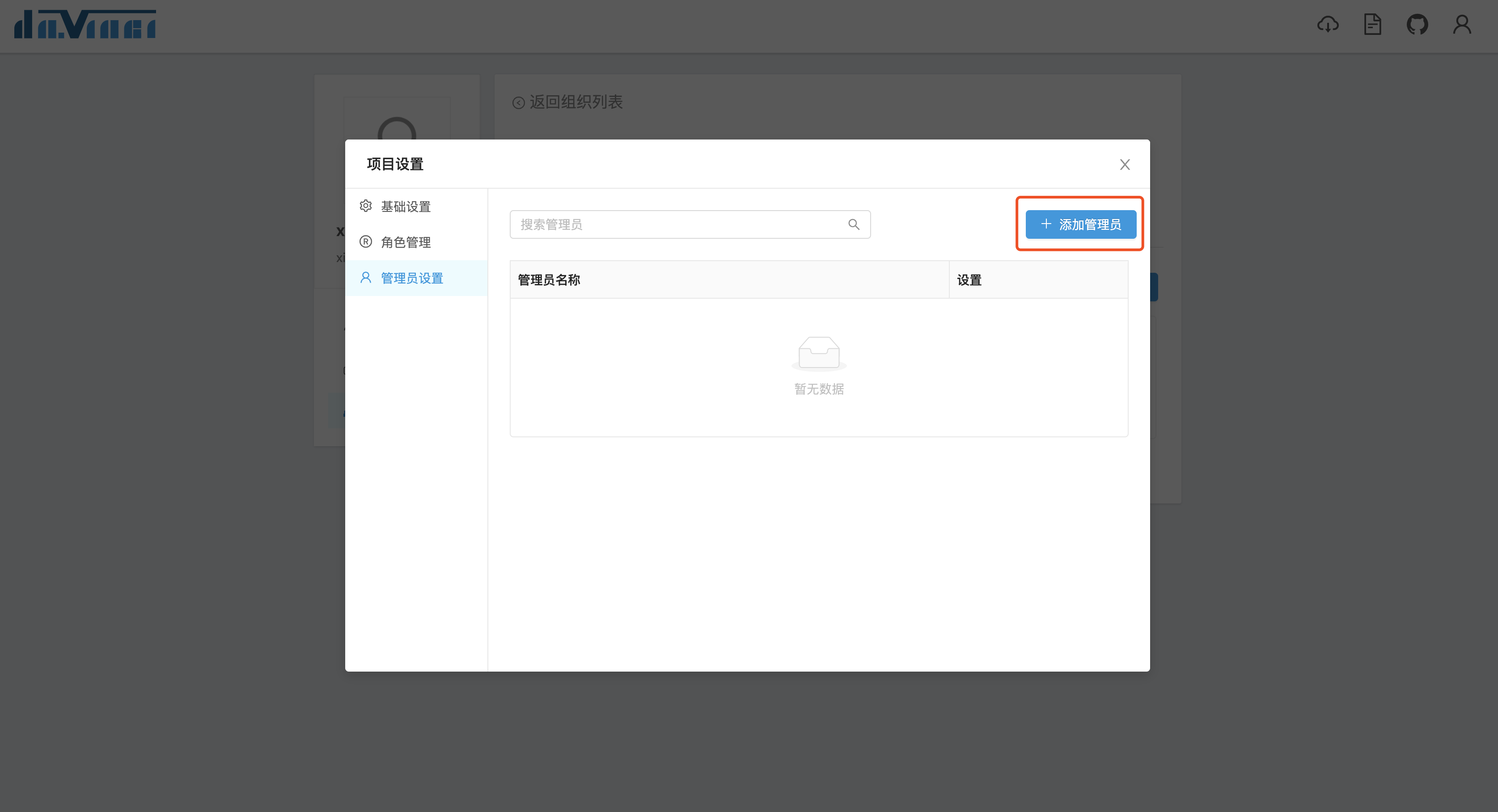The width and height of the screenshot is (1498, 812).
Task: Open the GitHub icon link
Action: pyautogui.click(x=1417, y=25)
